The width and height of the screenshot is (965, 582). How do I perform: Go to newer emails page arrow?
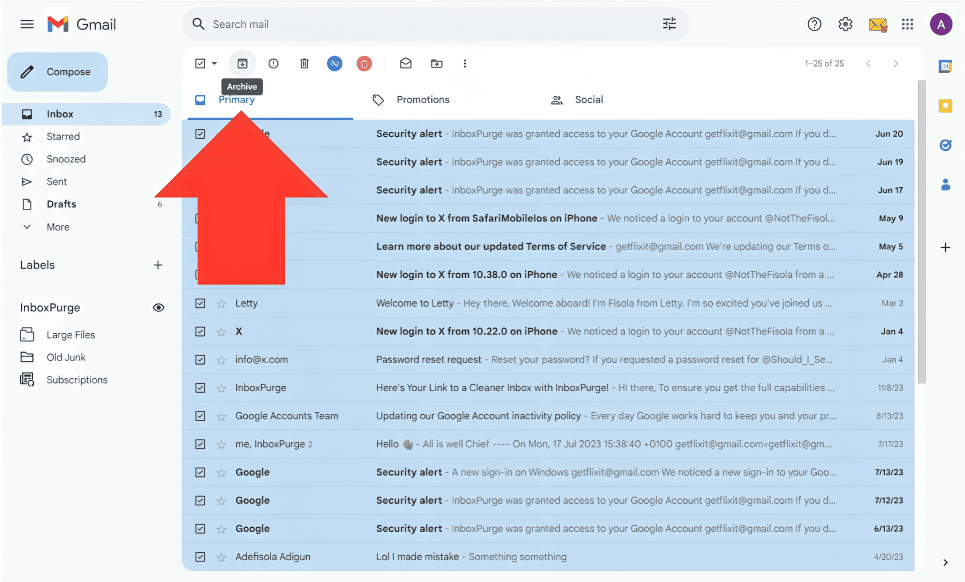pos(868,63)
